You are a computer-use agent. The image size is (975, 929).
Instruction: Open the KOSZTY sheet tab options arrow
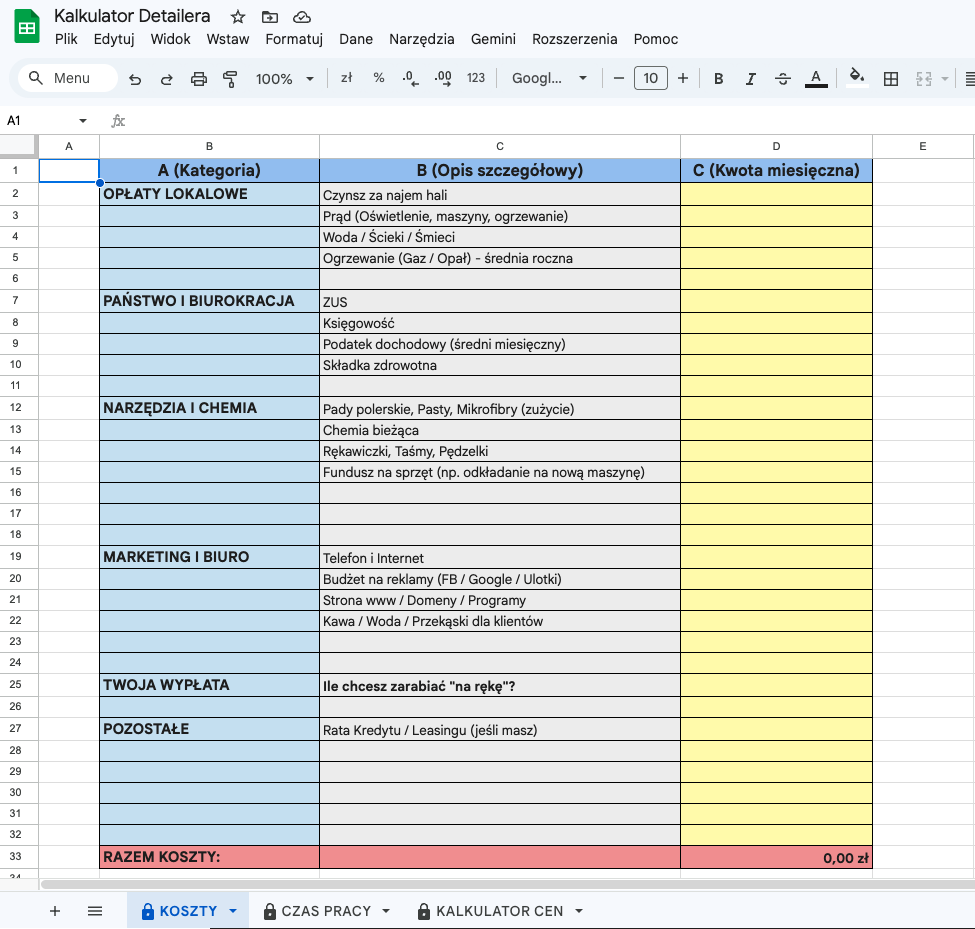tap(233, 911)
